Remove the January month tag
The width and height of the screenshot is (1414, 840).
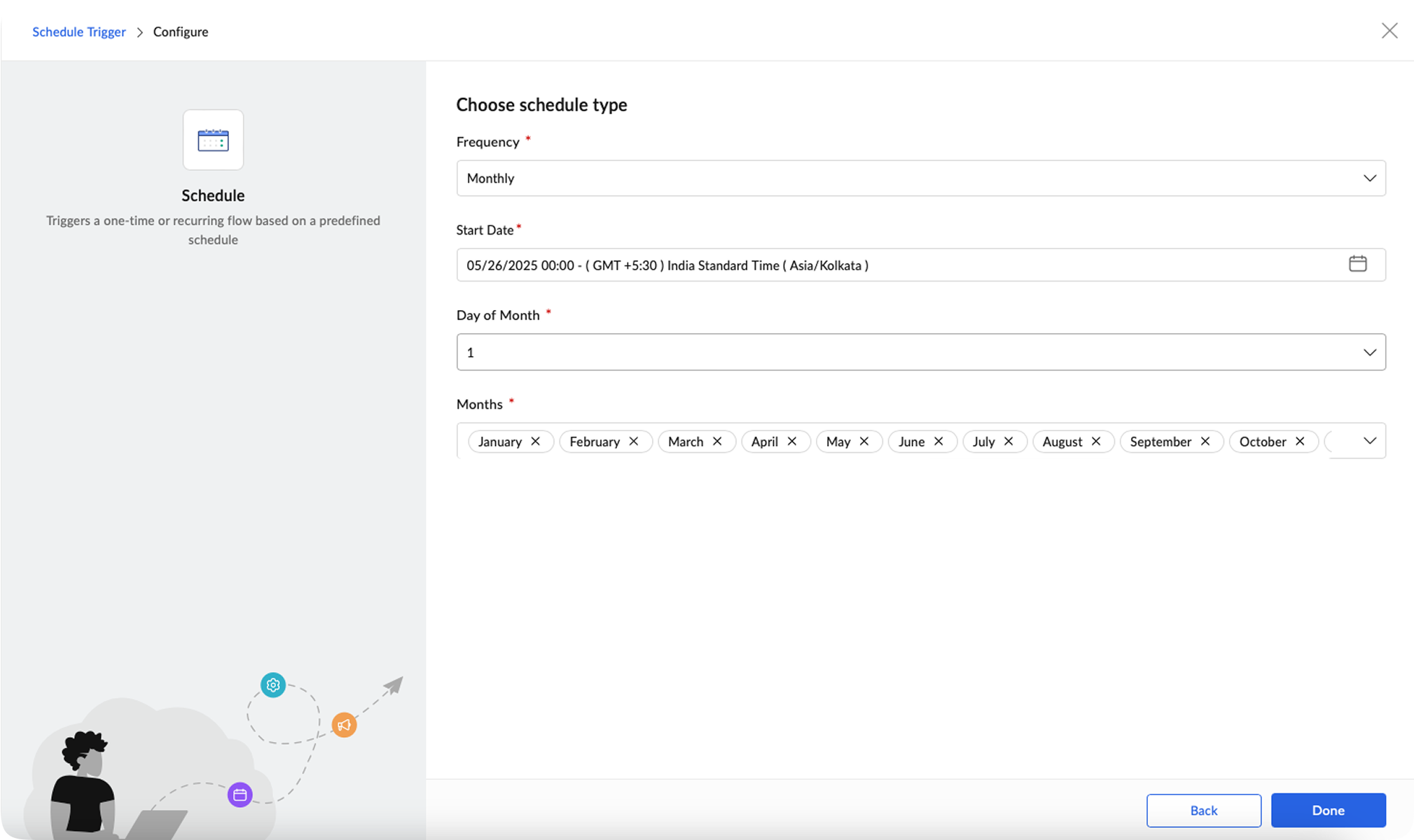[536, 442]
